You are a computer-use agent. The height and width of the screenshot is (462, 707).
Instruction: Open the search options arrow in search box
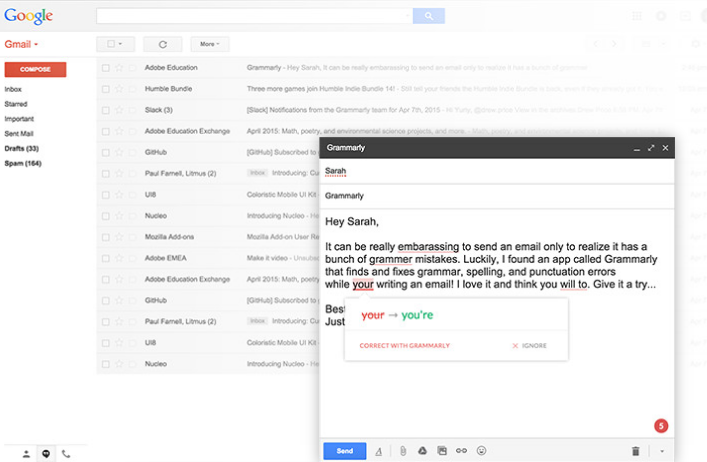[407, 16]
